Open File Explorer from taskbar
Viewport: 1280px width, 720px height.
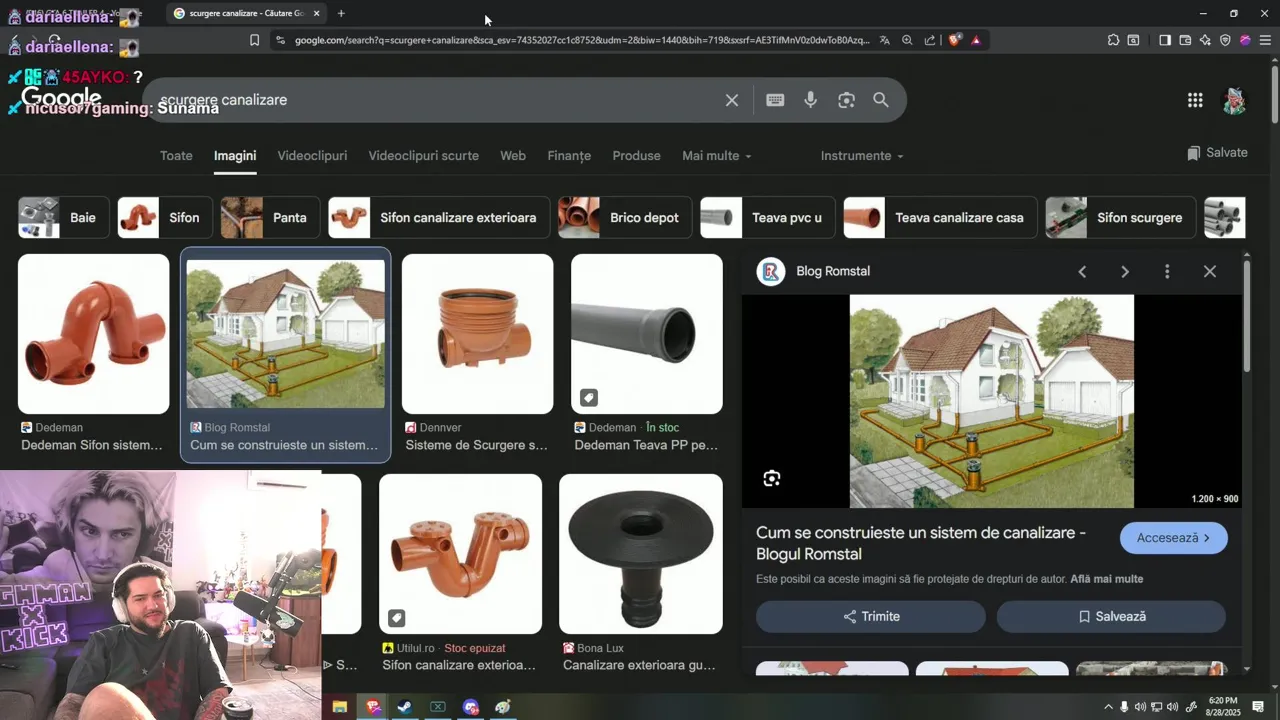340,707
